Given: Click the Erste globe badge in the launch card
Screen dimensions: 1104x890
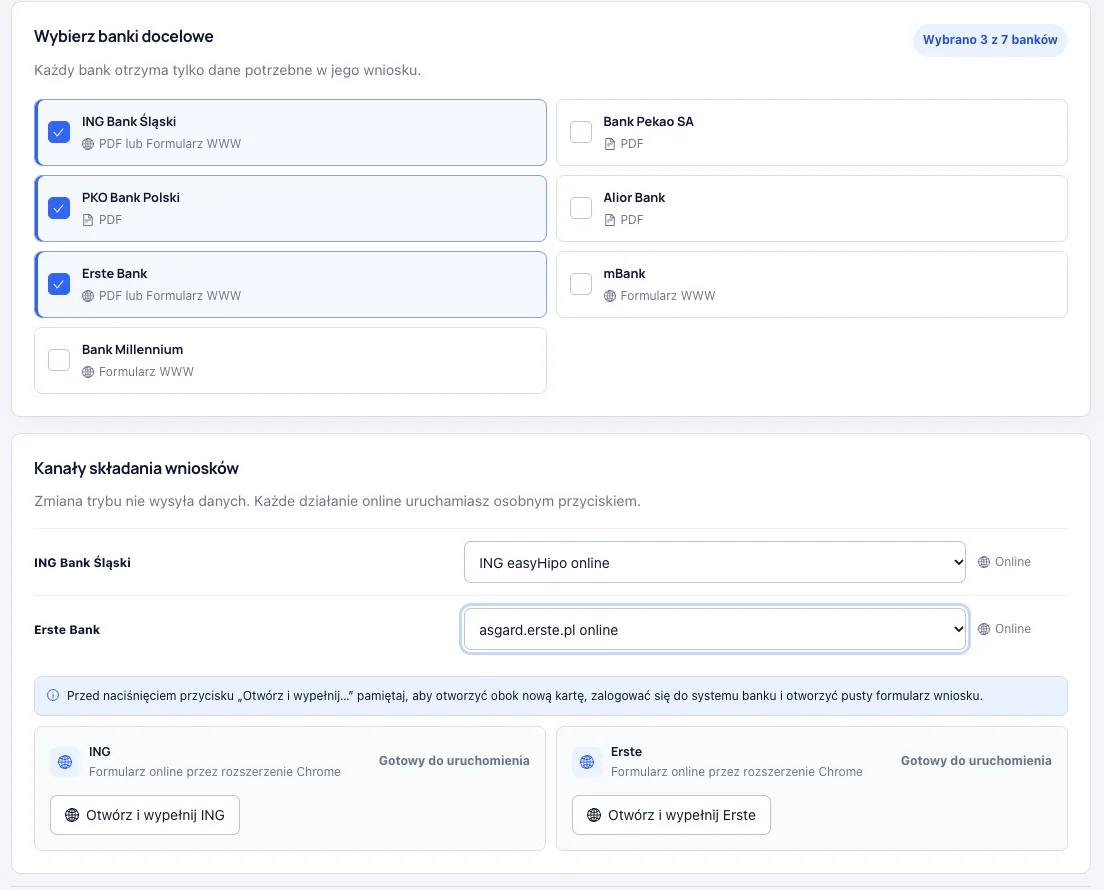Looking at the screenshot, I should (586, 761).
